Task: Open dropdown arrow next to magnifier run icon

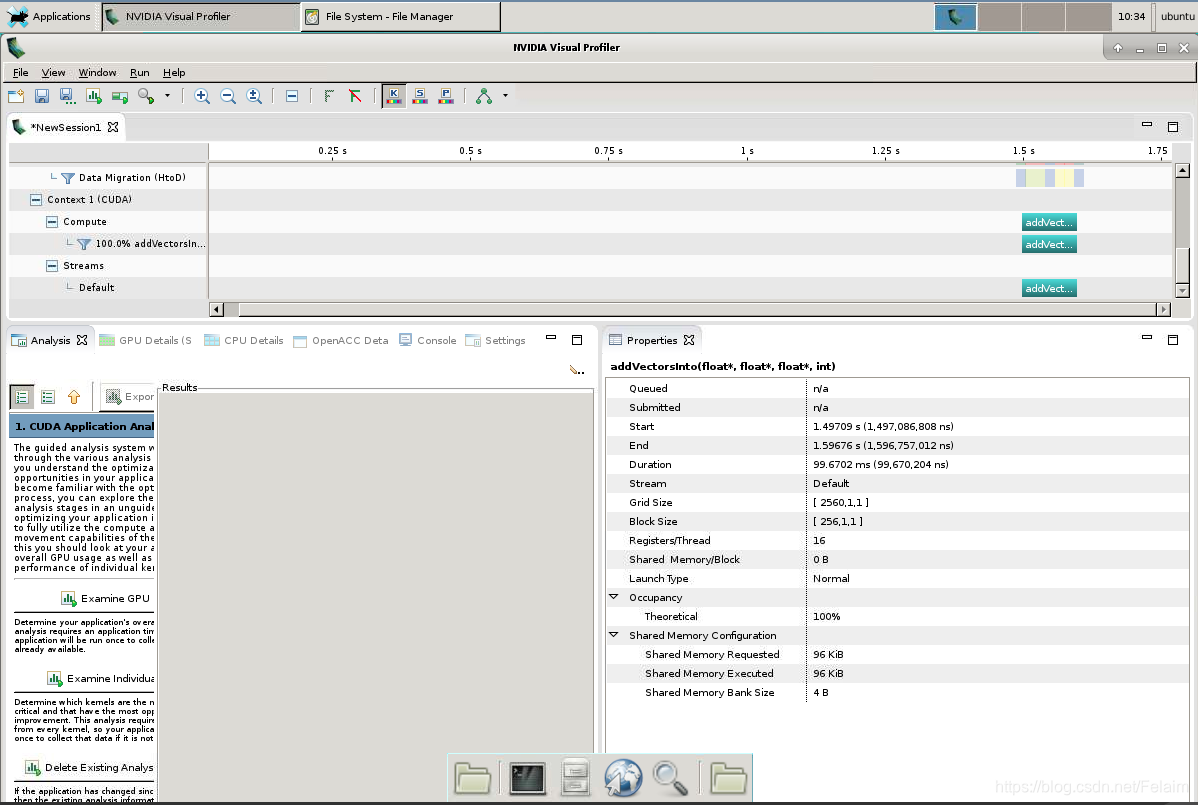Action: tap(167, 95)
